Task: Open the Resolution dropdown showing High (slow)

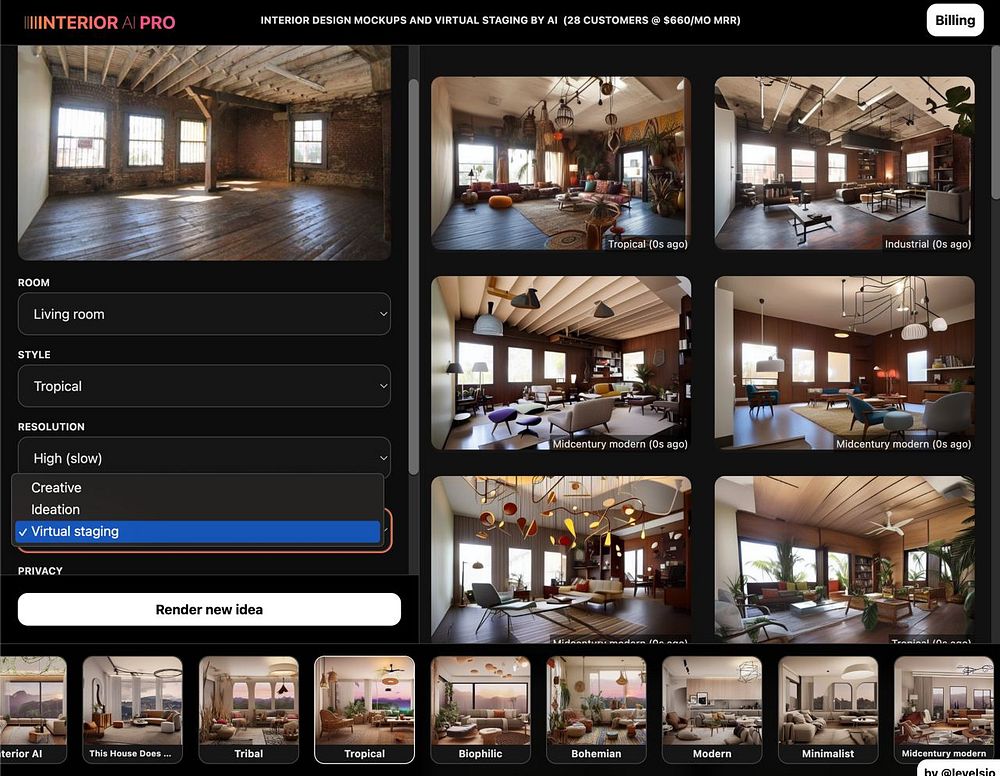Action: click(204, 458)
